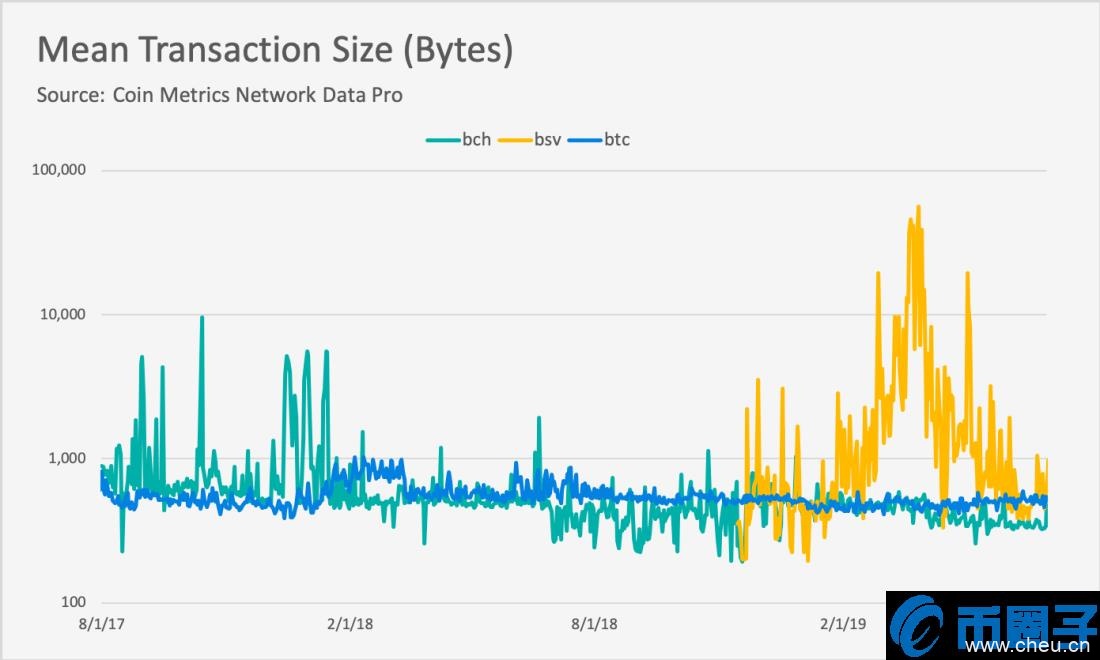Click the 8/1/18 x-axis date label

tap(595, 624)
